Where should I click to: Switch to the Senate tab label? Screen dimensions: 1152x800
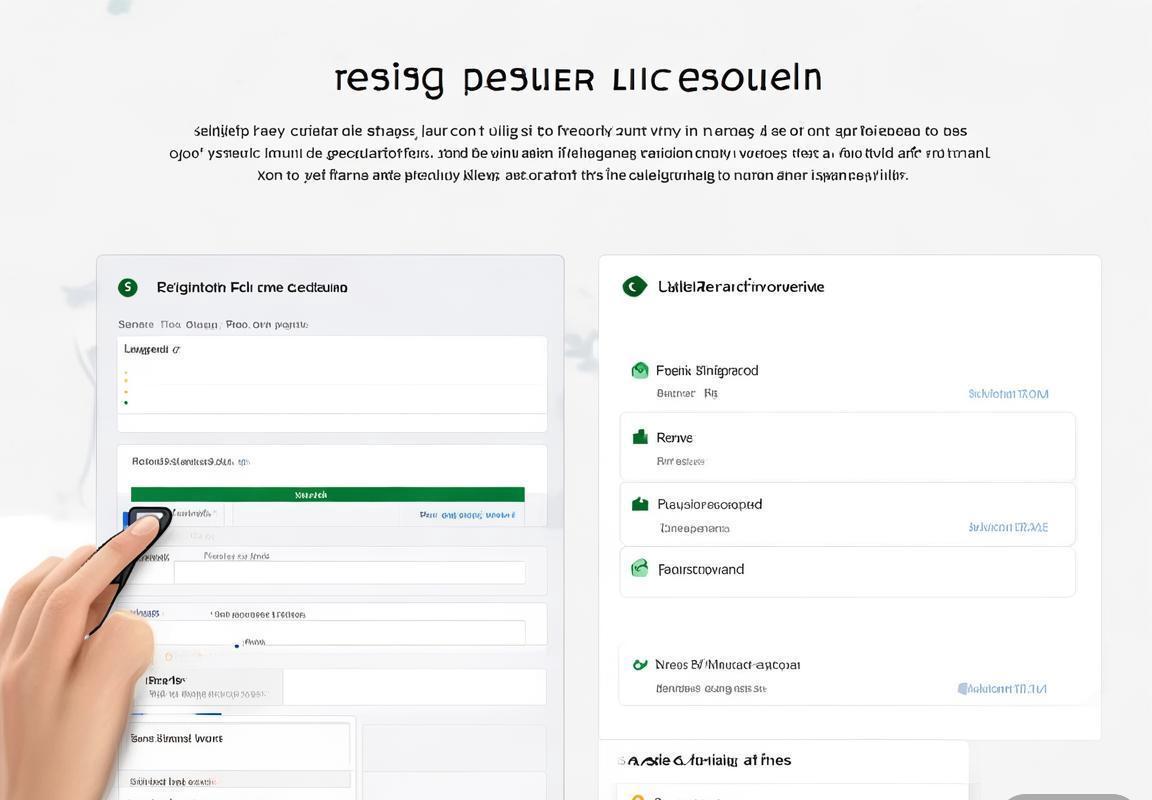136,324
